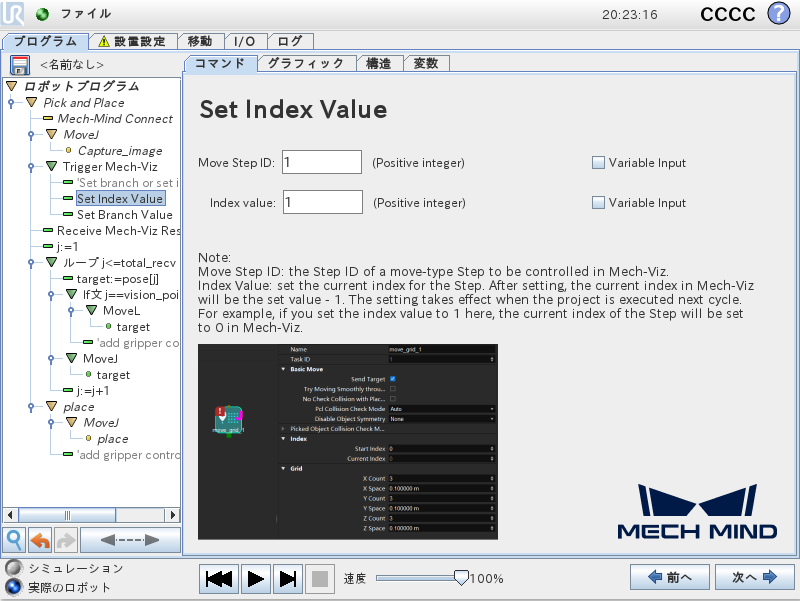The width and height of the screenshot is (800, 601).
Task: Select the シミュレーション radio option
Action: click(x=14, y=568)
